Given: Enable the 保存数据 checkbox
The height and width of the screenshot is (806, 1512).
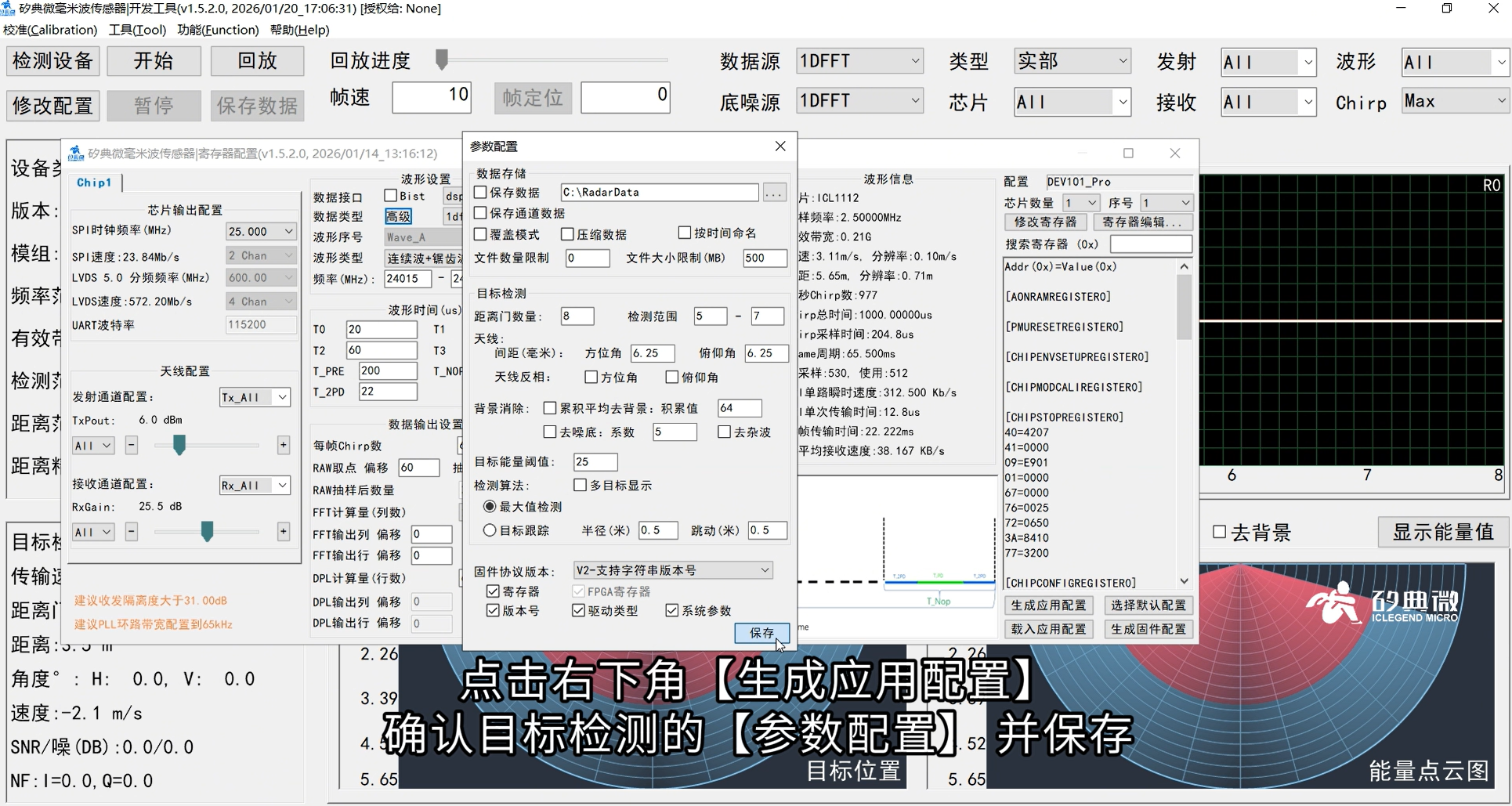Looking at the screenshot, I should [x=481, y=193].
